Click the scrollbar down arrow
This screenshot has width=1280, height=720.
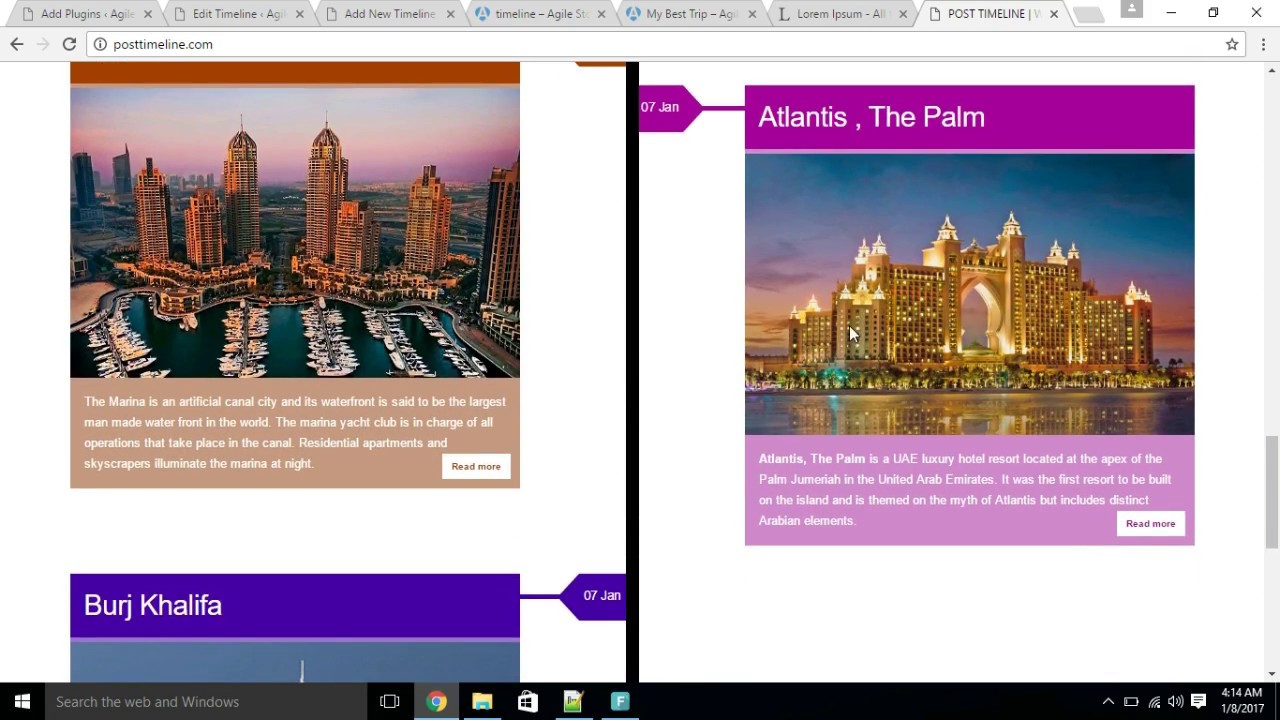1272,674
